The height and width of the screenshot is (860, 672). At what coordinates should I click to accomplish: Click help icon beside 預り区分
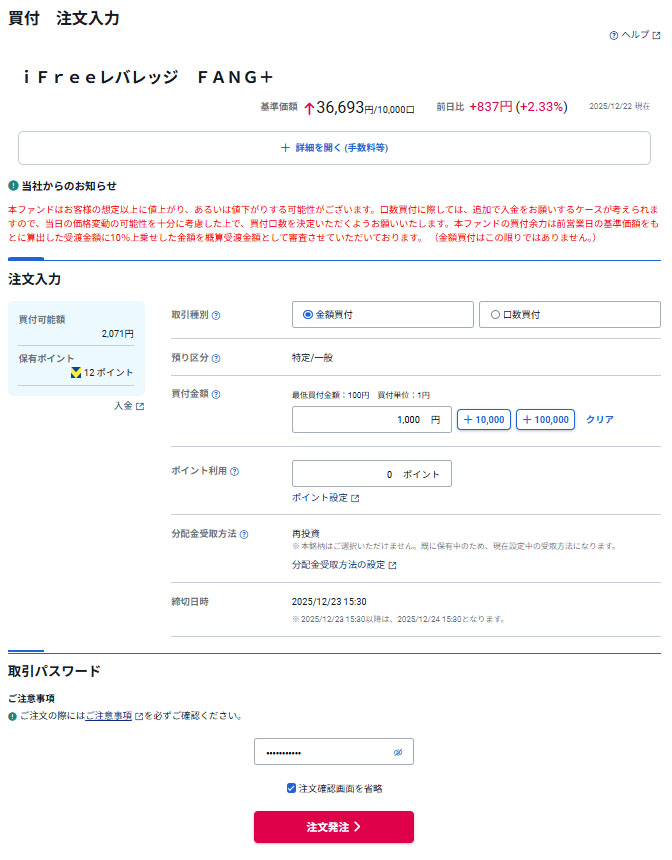216,358
